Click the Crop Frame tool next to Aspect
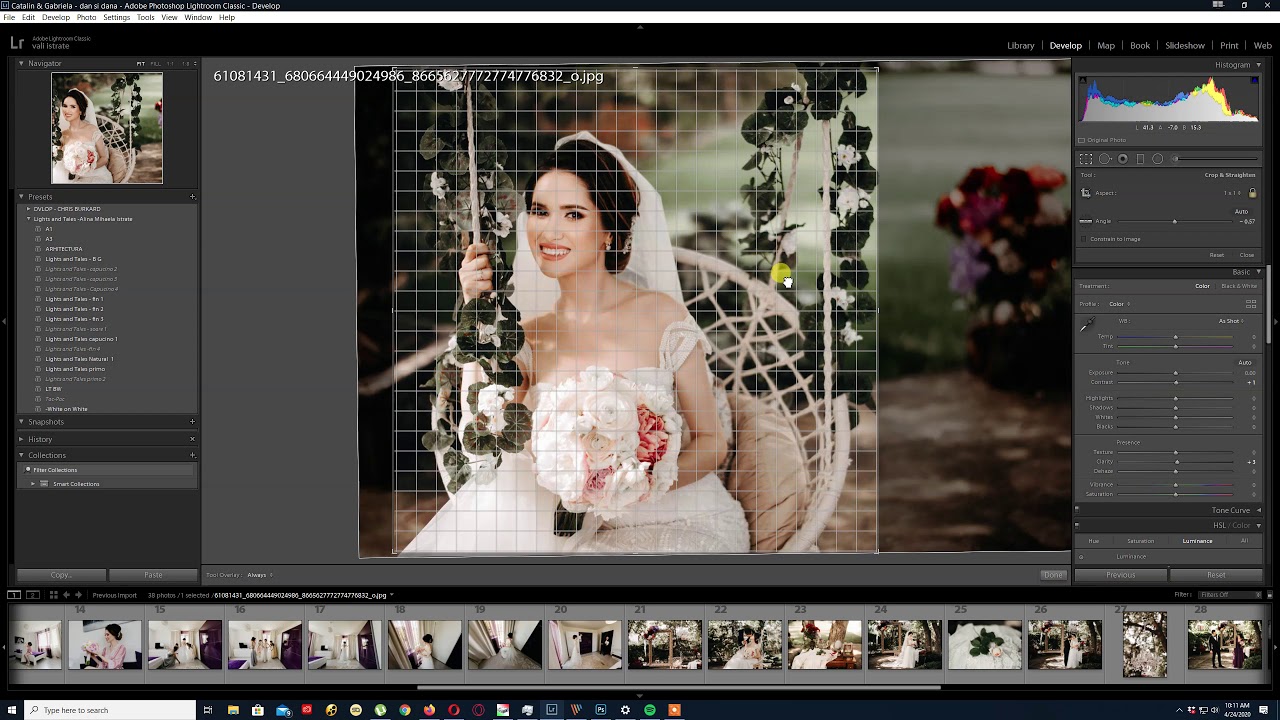This screenshot has width=1280, height=720. tap(1086, 193)
